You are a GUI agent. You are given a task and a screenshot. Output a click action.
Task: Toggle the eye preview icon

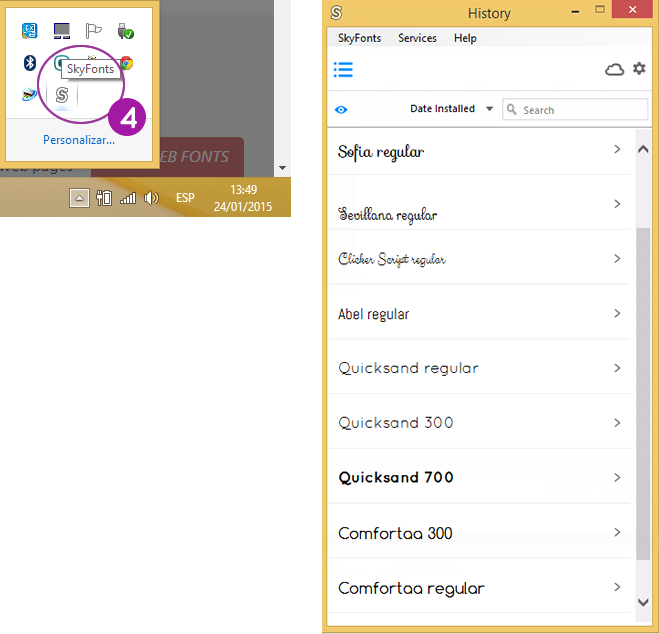342,110
